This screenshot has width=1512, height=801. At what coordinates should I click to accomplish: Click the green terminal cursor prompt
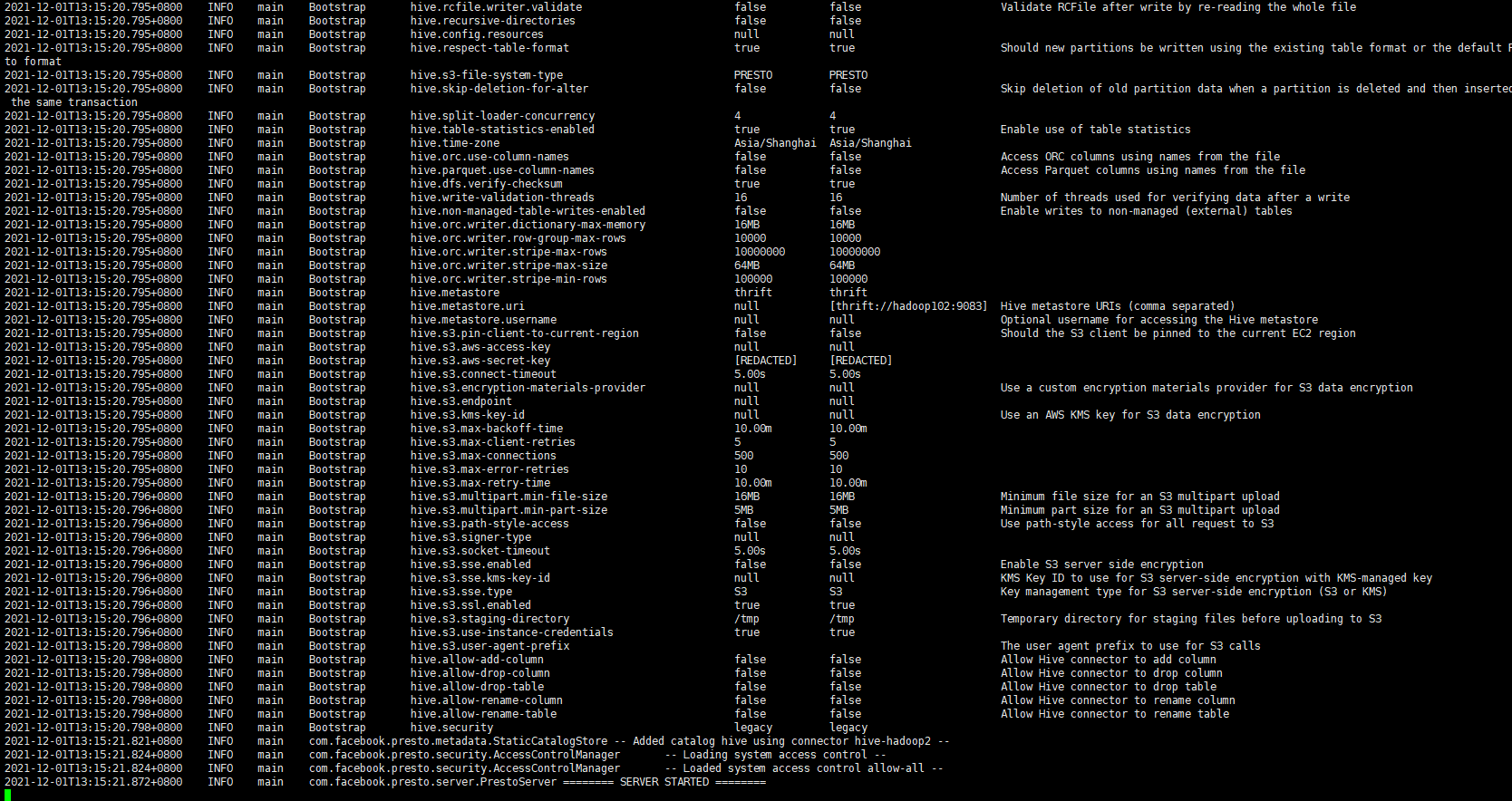tap(7, 795)
